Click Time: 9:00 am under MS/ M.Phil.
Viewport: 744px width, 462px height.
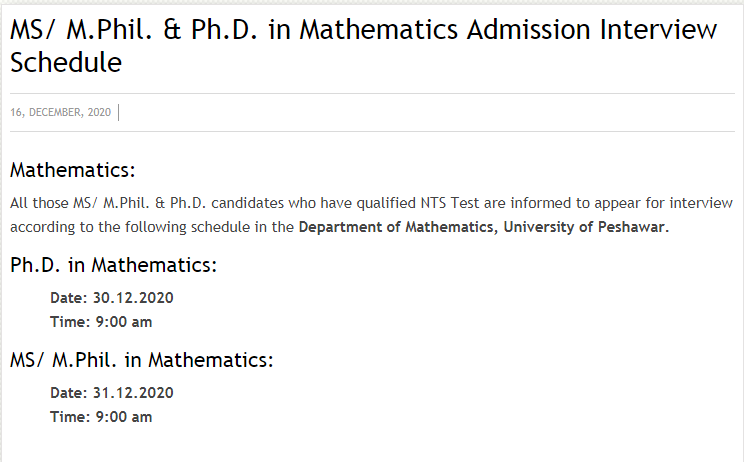(x=101, y=417)
